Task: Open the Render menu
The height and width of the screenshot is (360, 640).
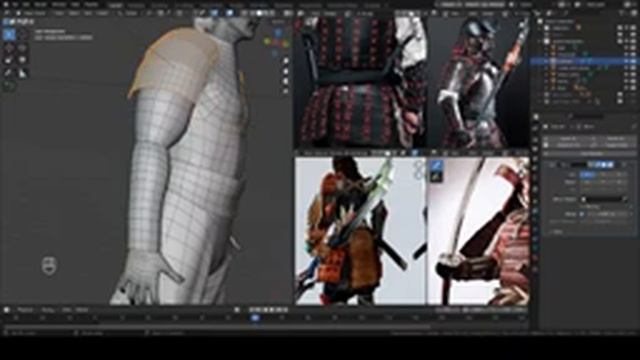Action: click(x=40, y=4)
